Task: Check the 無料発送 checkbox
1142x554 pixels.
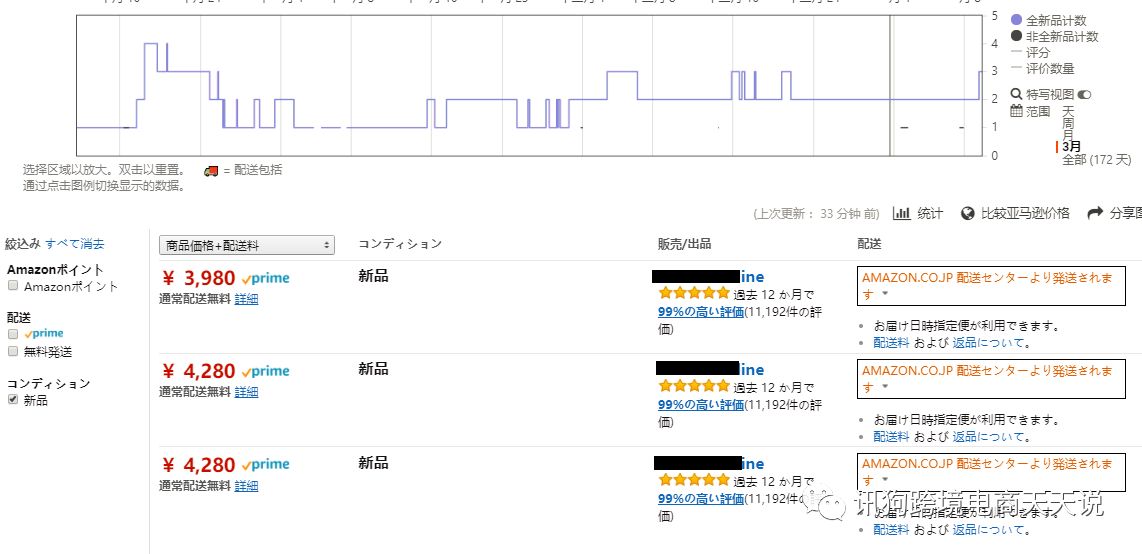Action: click(x=13, y=352)
